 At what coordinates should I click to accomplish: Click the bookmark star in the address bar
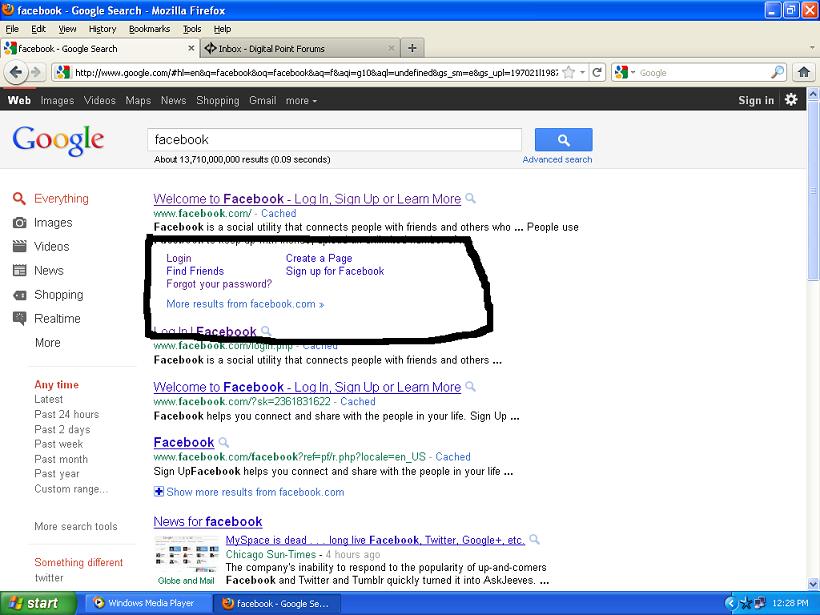coord(569,73)
